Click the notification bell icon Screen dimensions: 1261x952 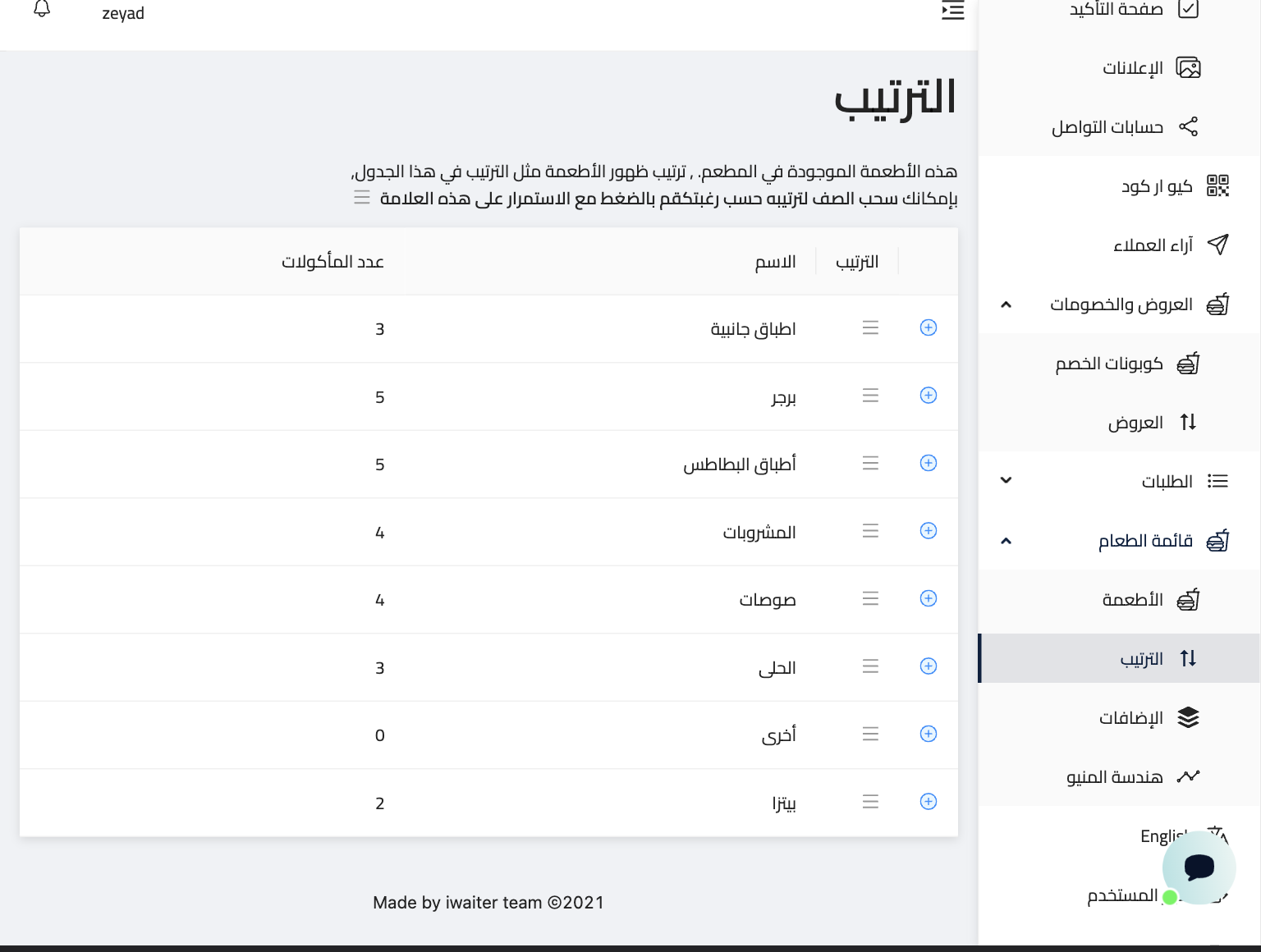[x=42, y=10]
